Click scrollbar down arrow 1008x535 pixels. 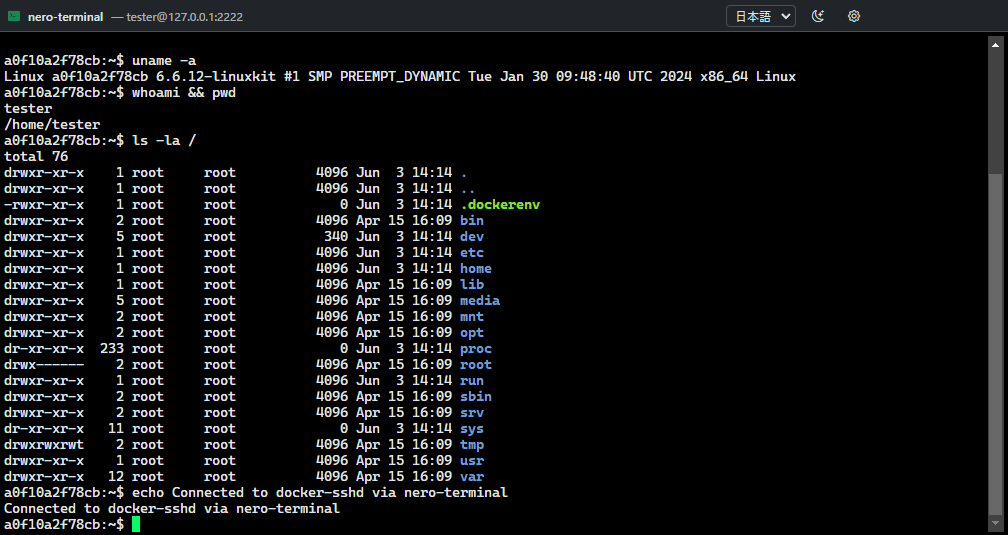click(x=996, y=523)
